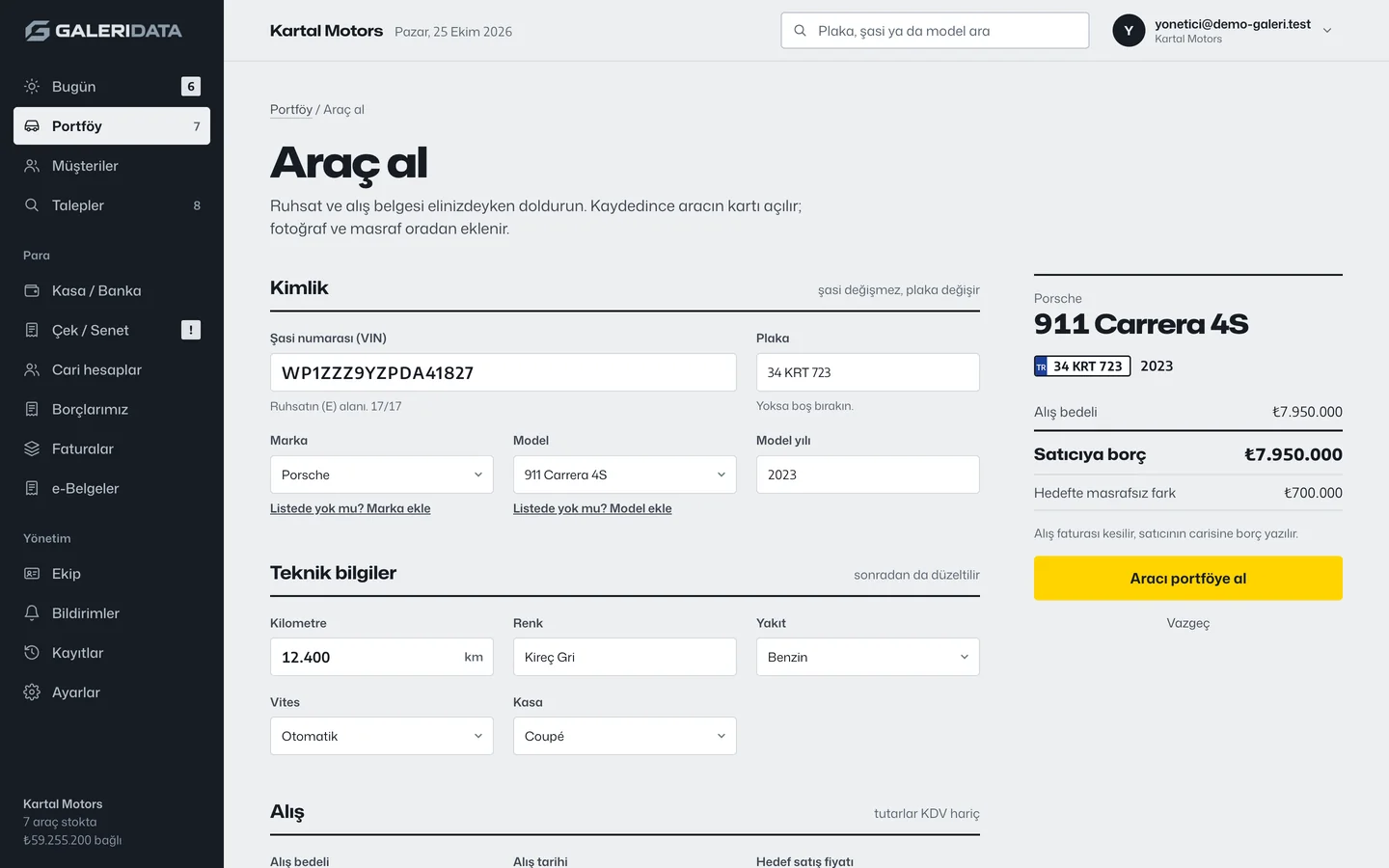Click the Vazgeç link

click(x=1188, y=623)
